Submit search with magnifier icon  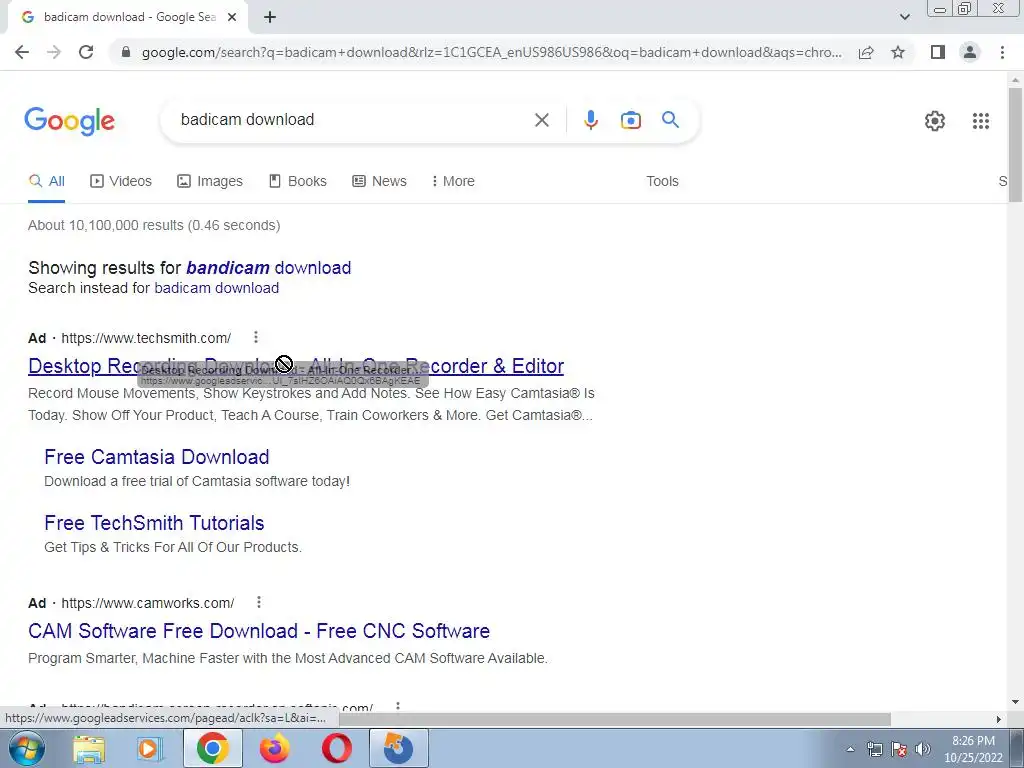670,120
